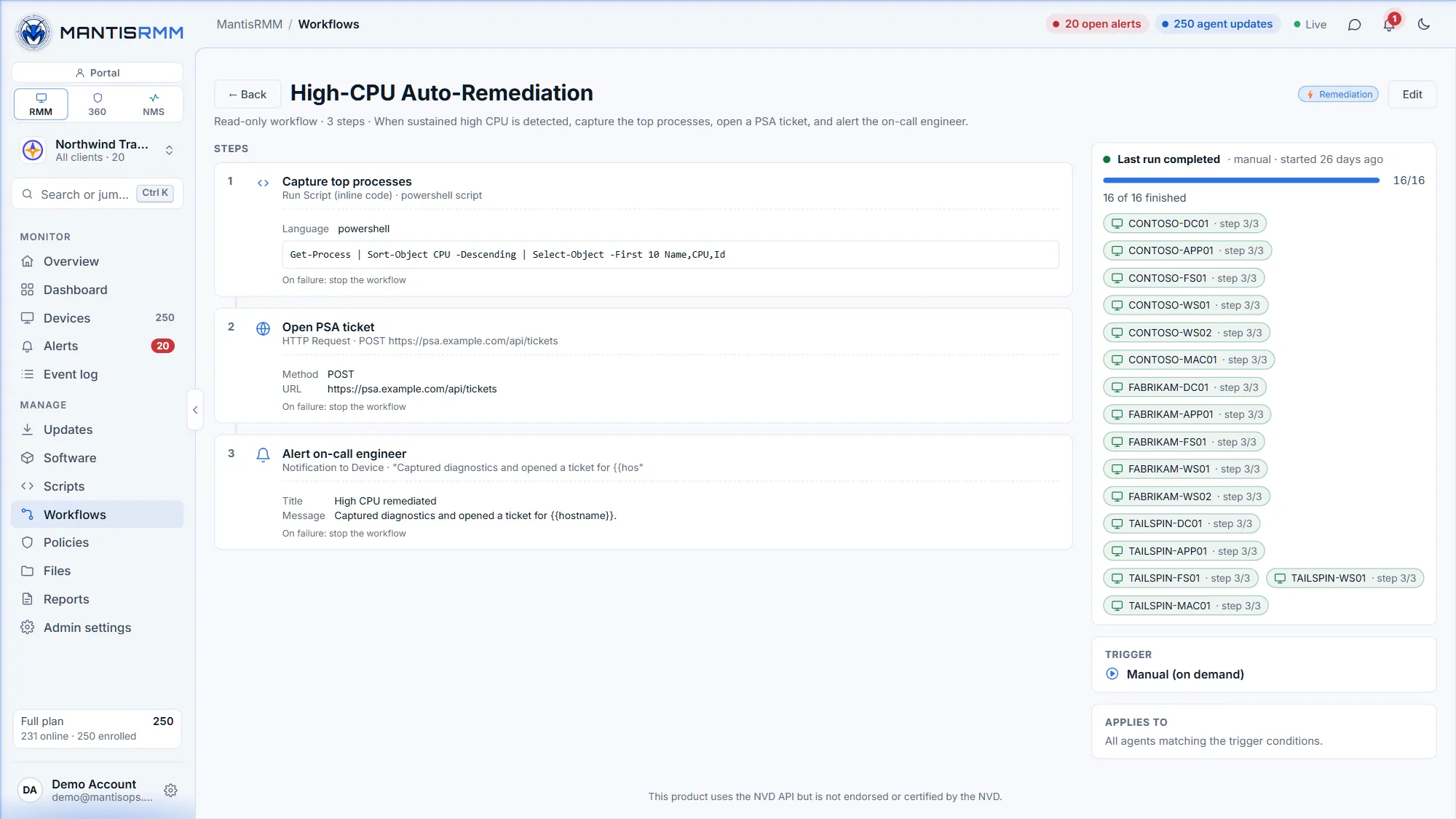Expand the Northwind Traders client switcher
Image resolution: width=1456 pixels, height=819 pixels.
(x=98, y=150)
